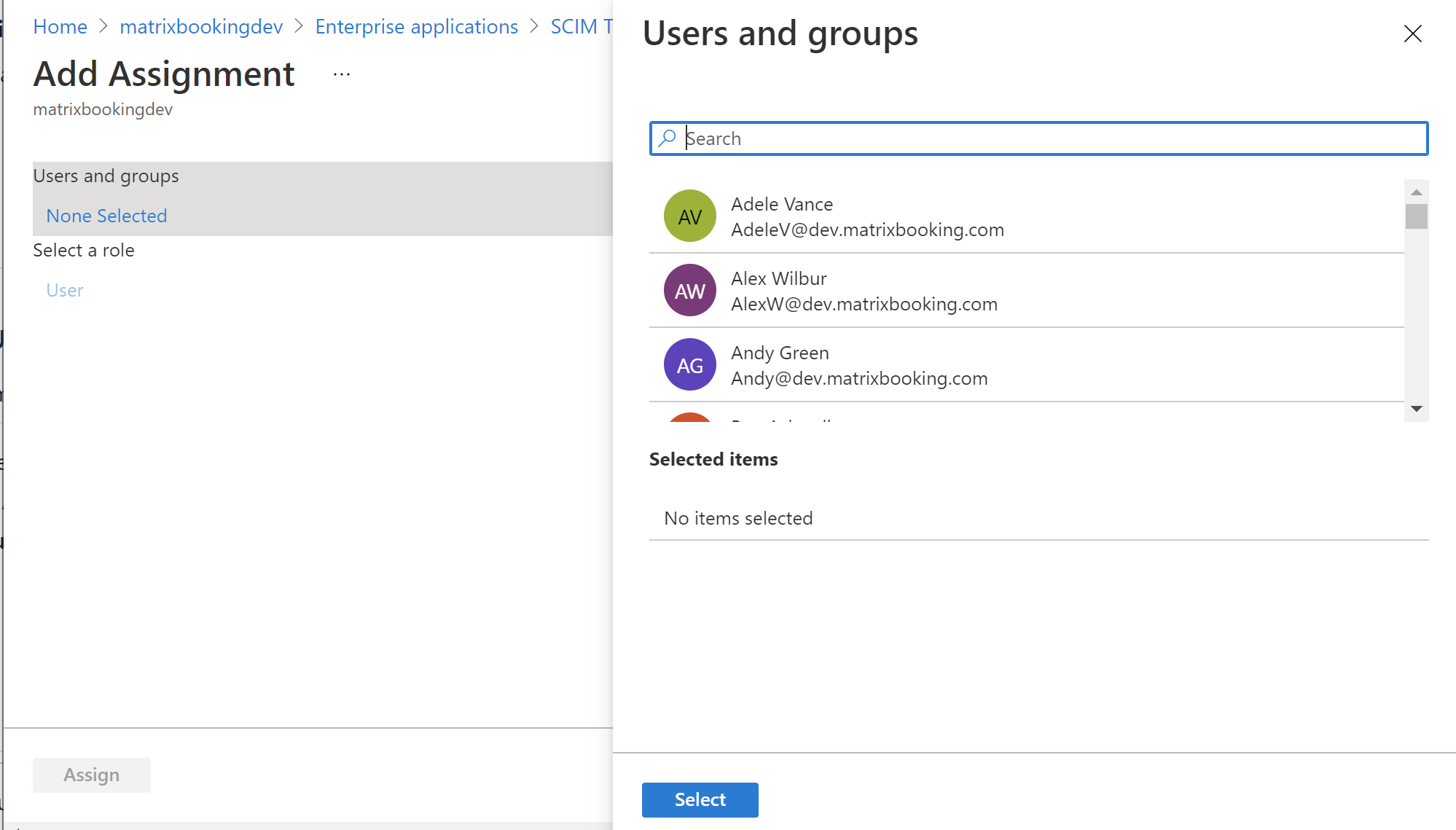
Task: Navigate to the Enterprise applications breadcrumb
Action: coord(416,27)
